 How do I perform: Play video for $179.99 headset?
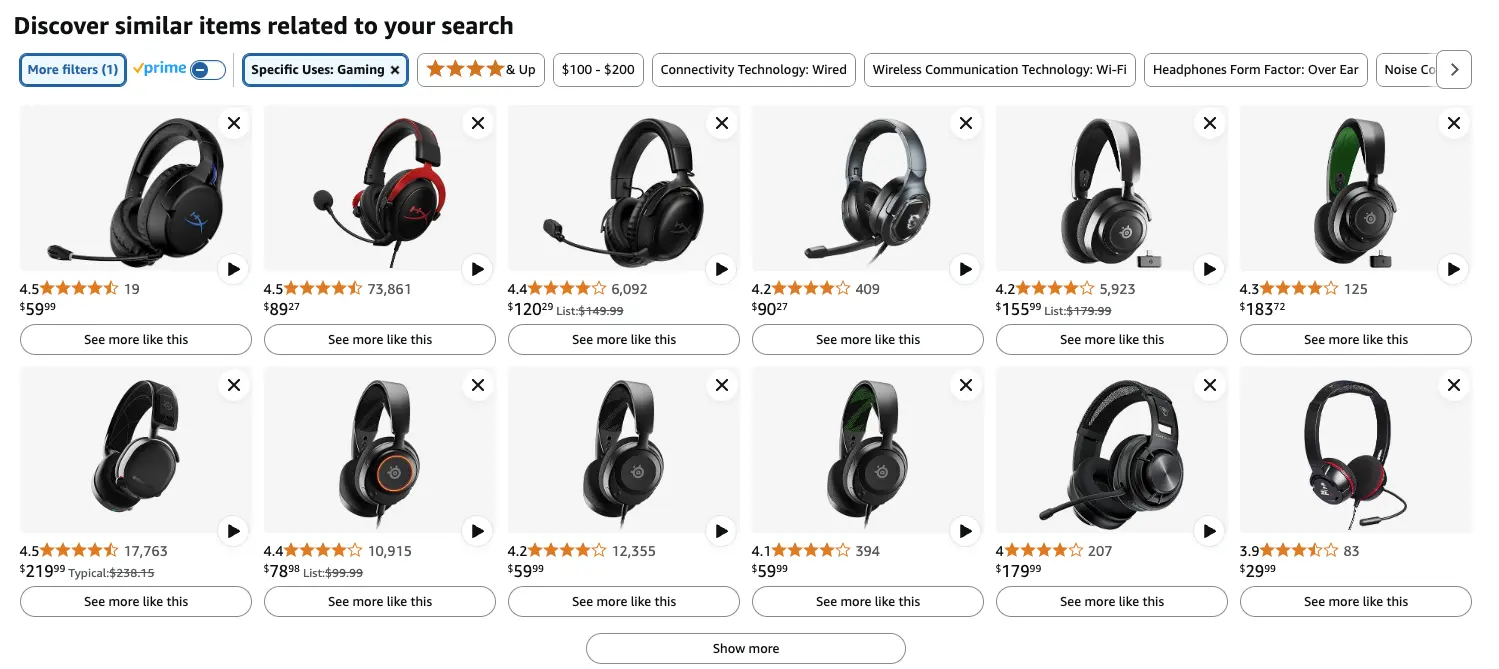(x=1209, y=531)
